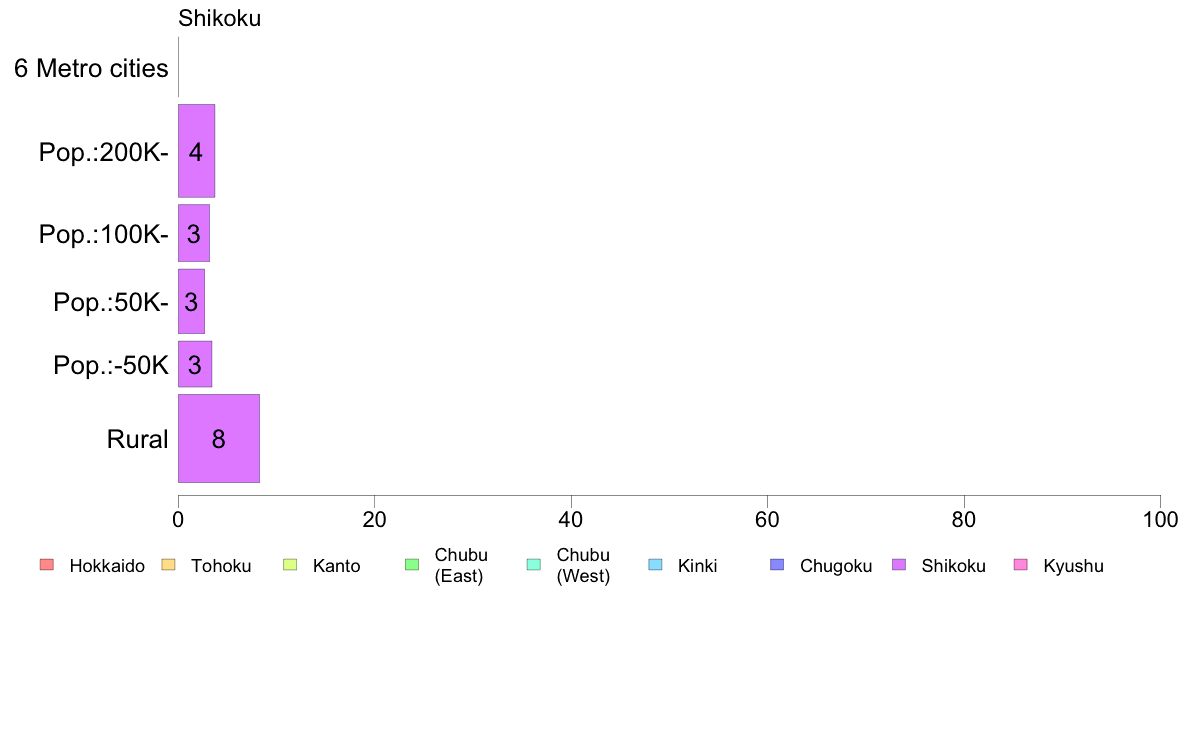Click the Chugoku legend text
The height and width of the screenshot is (736, 1188).
(x=836, y=566)
